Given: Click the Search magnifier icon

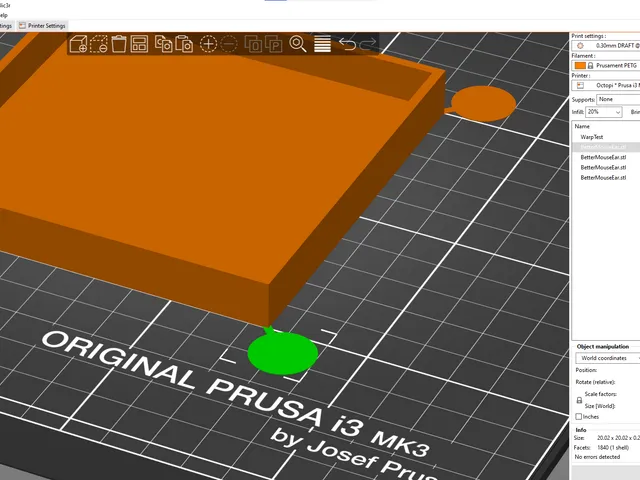Looking at the screenshot, I should [298, 44].
